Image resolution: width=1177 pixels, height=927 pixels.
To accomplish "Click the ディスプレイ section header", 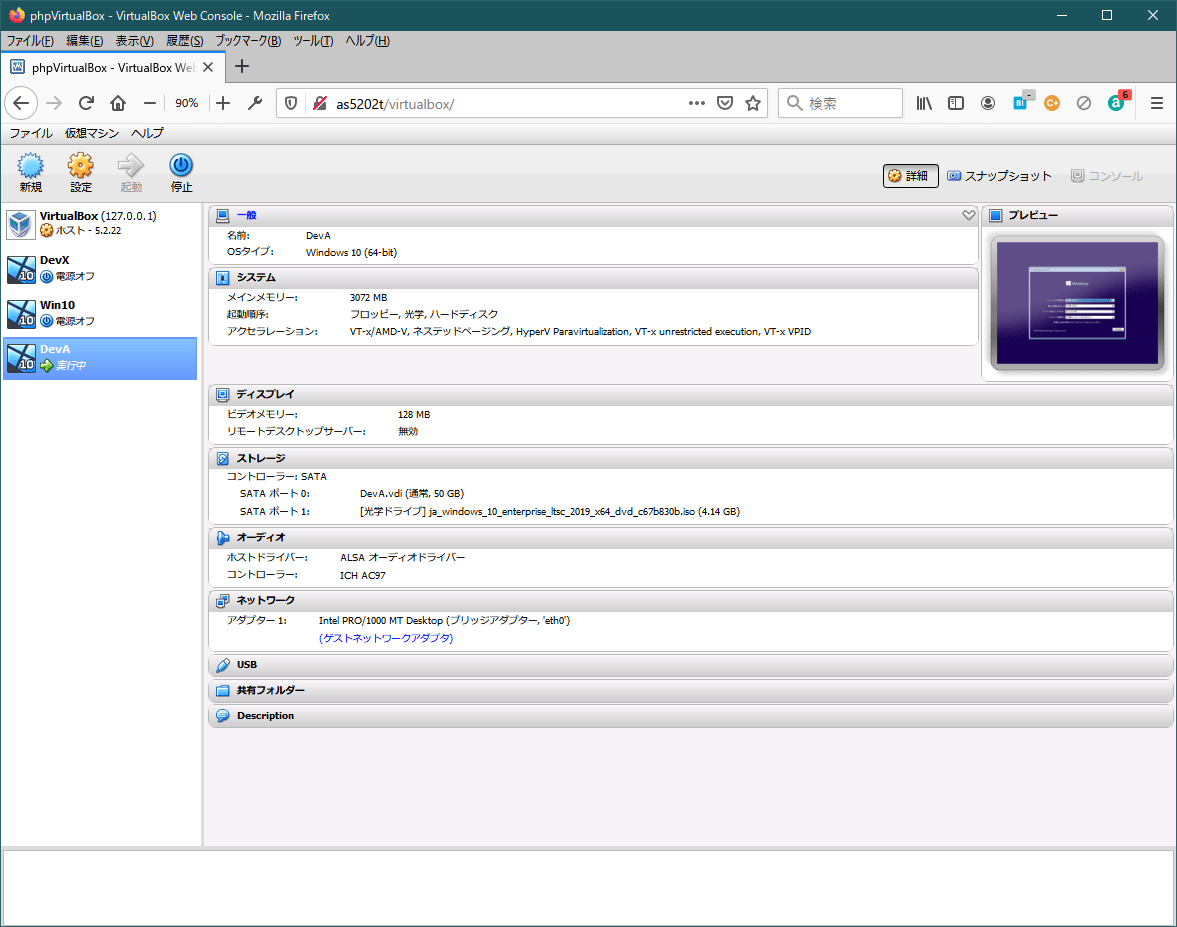I will point(691,394).
